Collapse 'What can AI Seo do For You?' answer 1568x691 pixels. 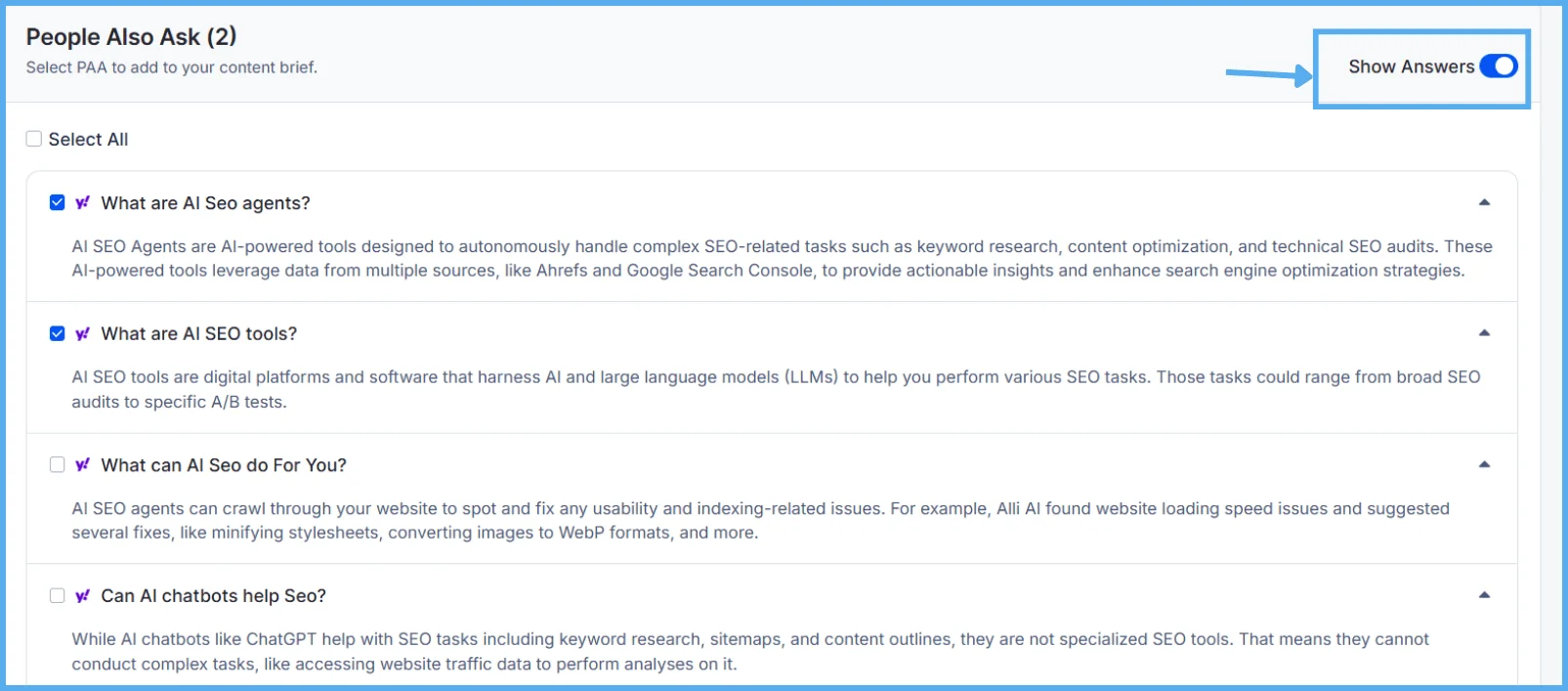pos(1484,464)
